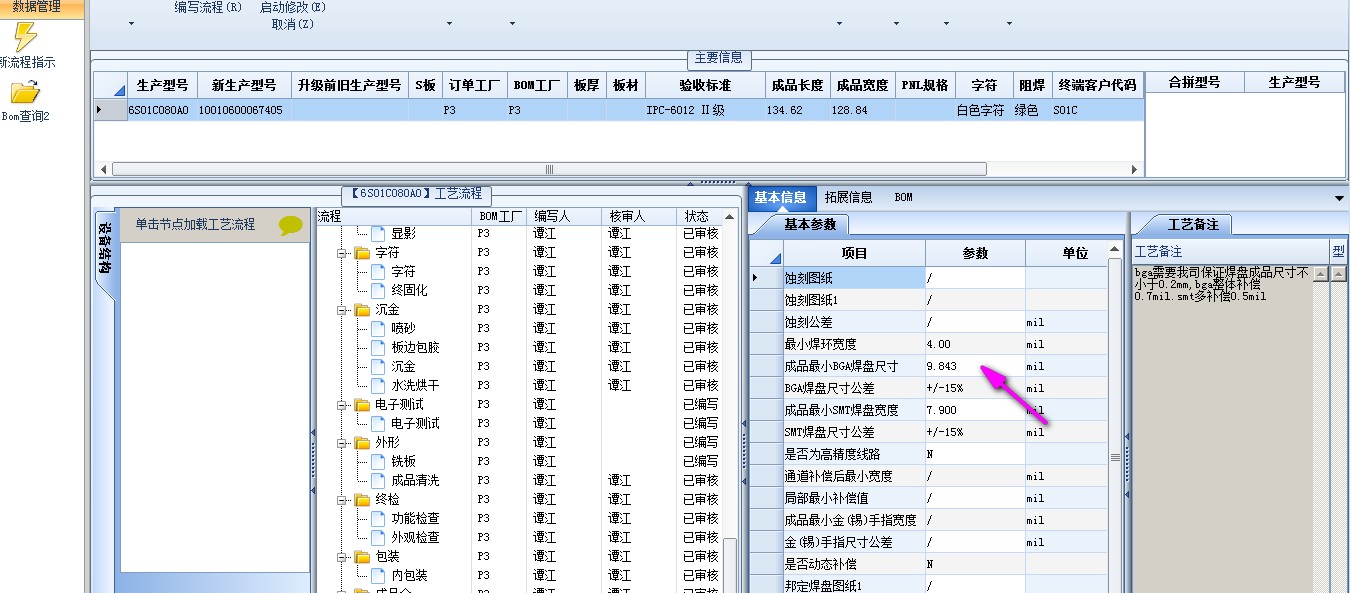The height and width of the screenshot is (593, 1350).
Task: Sort by the 状态 column header
Action: point(697,216)
